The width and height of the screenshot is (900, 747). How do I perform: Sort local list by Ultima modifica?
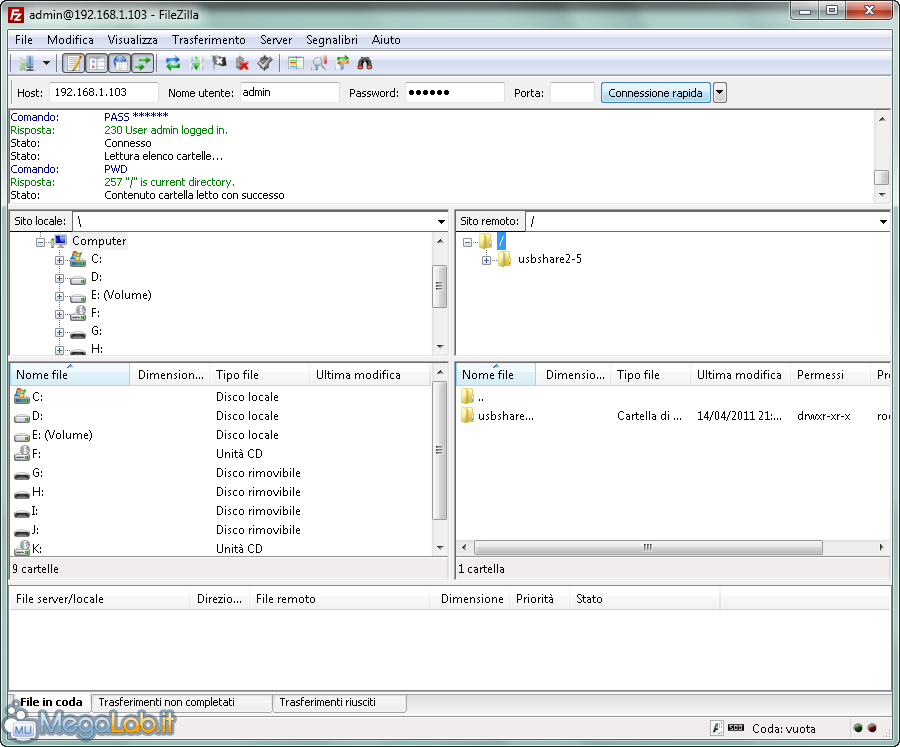pyautogui.click(x=370, y=375)
